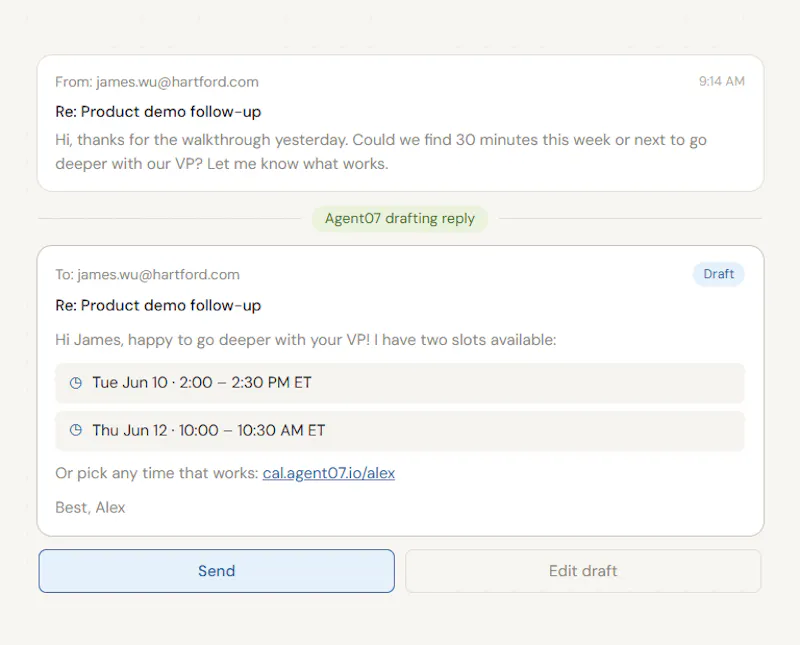
Task: Click the Or pick any time that works text
Action: click(x=157, y=473)
